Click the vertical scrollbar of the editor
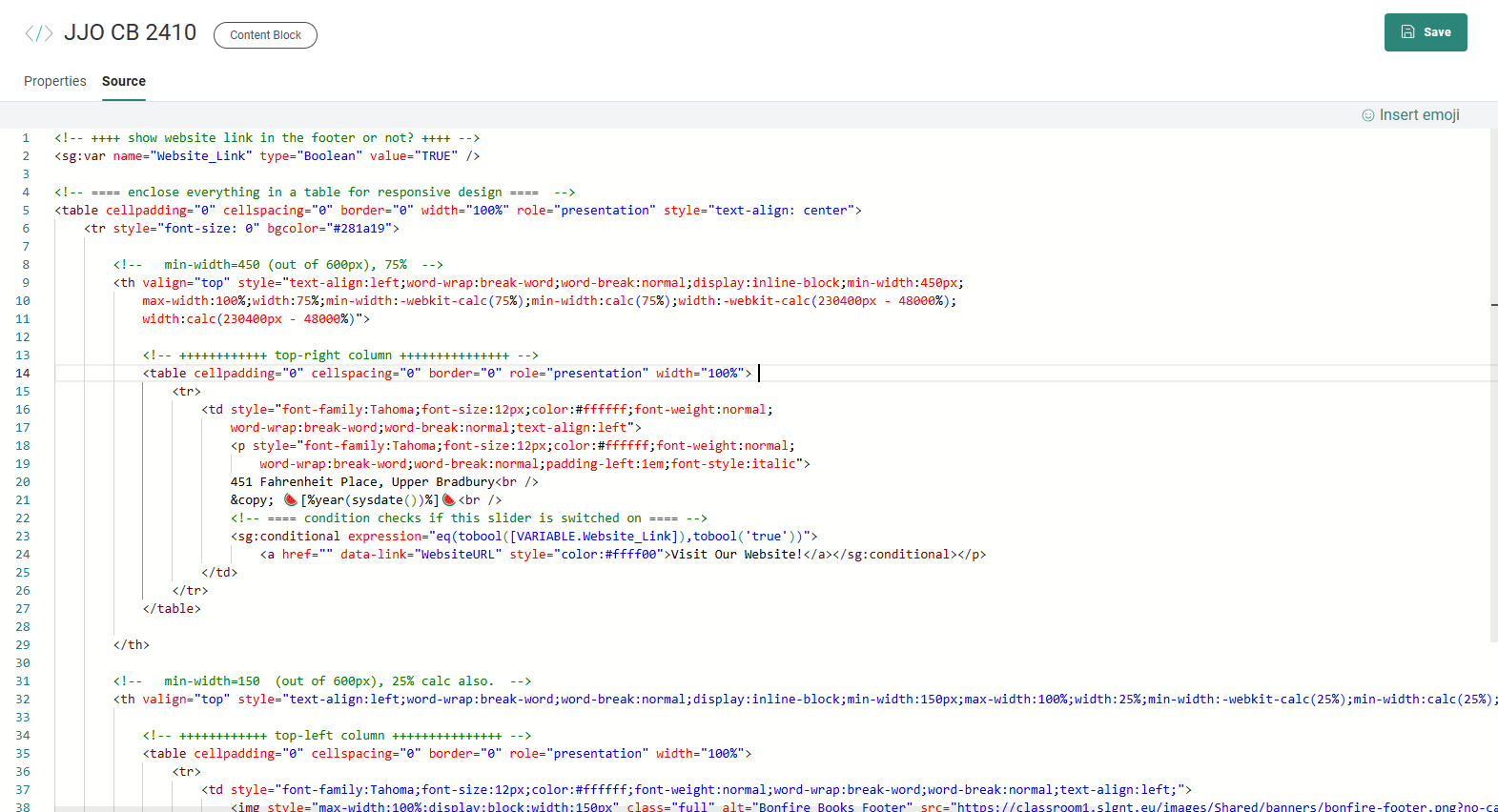Screen dimensions: 1498x812 coord(1493,381)
